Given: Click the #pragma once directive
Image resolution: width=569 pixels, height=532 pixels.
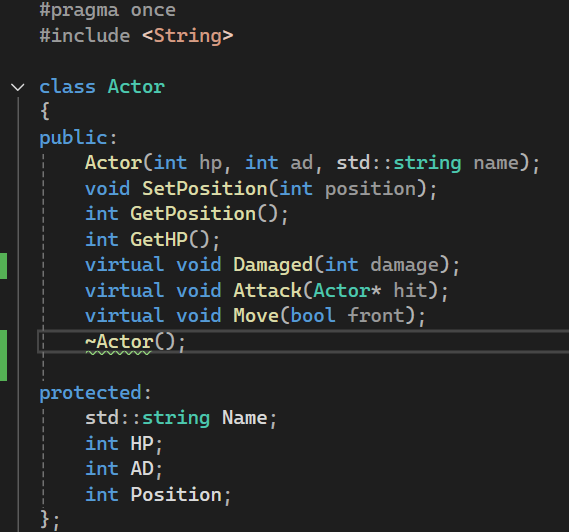Looking at the screenshot, I should 107,10.
